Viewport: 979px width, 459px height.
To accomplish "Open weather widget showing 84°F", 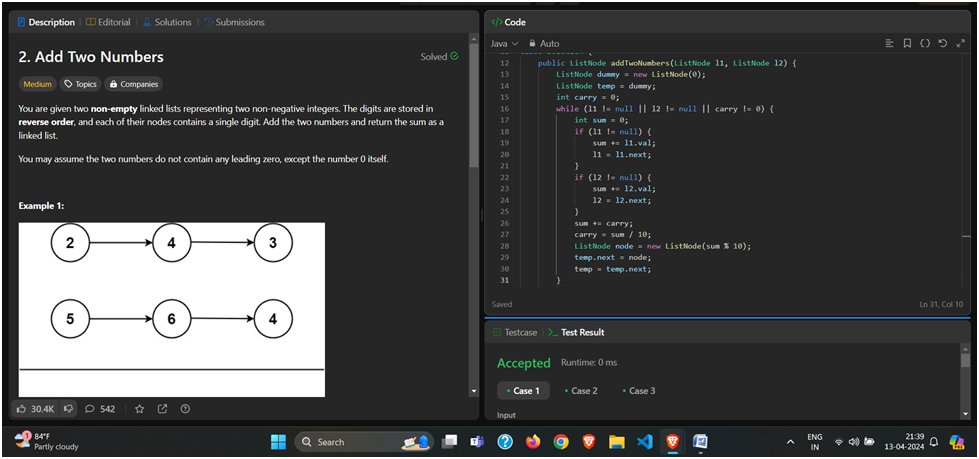I will pyautogui.click(x=47, y=442).
